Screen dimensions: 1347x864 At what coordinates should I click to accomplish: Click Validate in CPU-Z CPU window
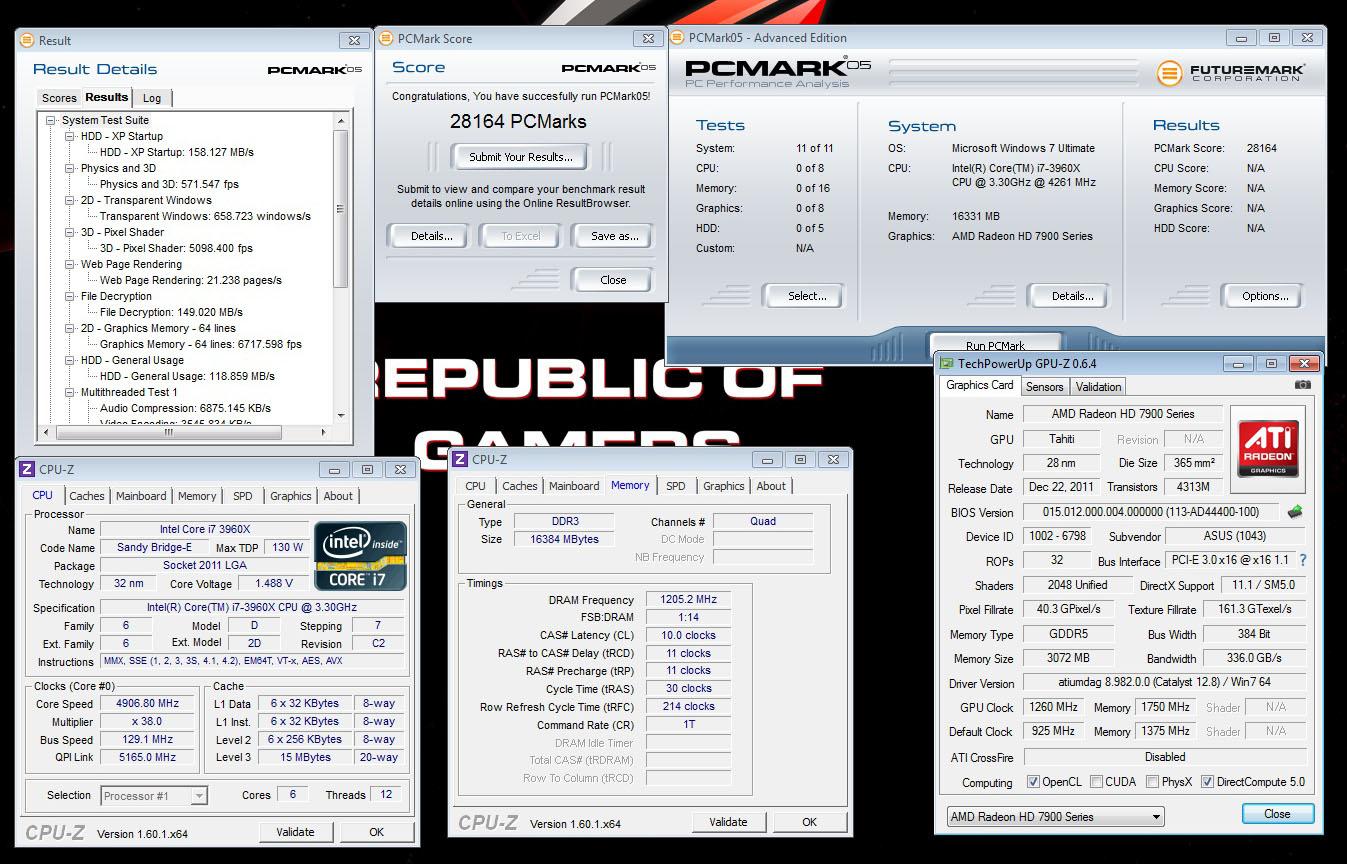(x=295, y=832)
